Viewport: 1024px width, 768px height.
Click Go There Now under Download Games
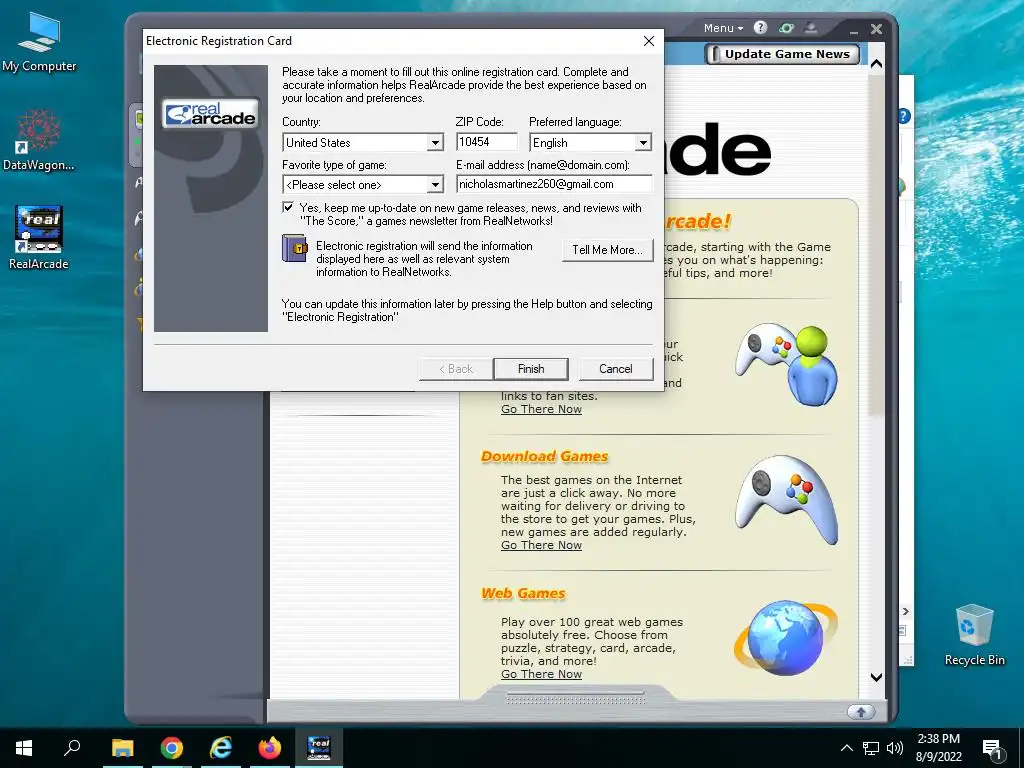[x=541, y=545]
